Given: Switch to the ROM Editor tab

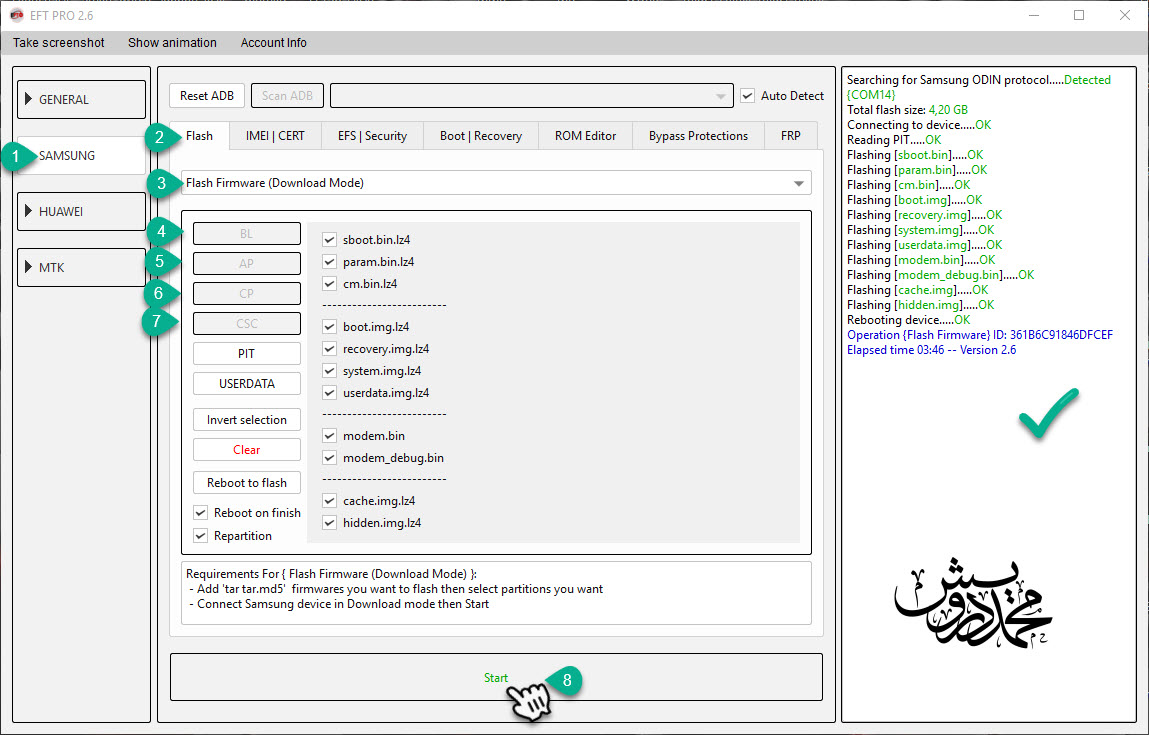Looking at the screenshot, I should click(x=585, y=136).
